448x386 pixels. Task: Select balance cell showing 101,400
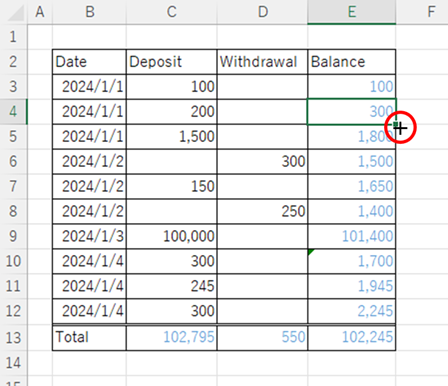[352, 236]
